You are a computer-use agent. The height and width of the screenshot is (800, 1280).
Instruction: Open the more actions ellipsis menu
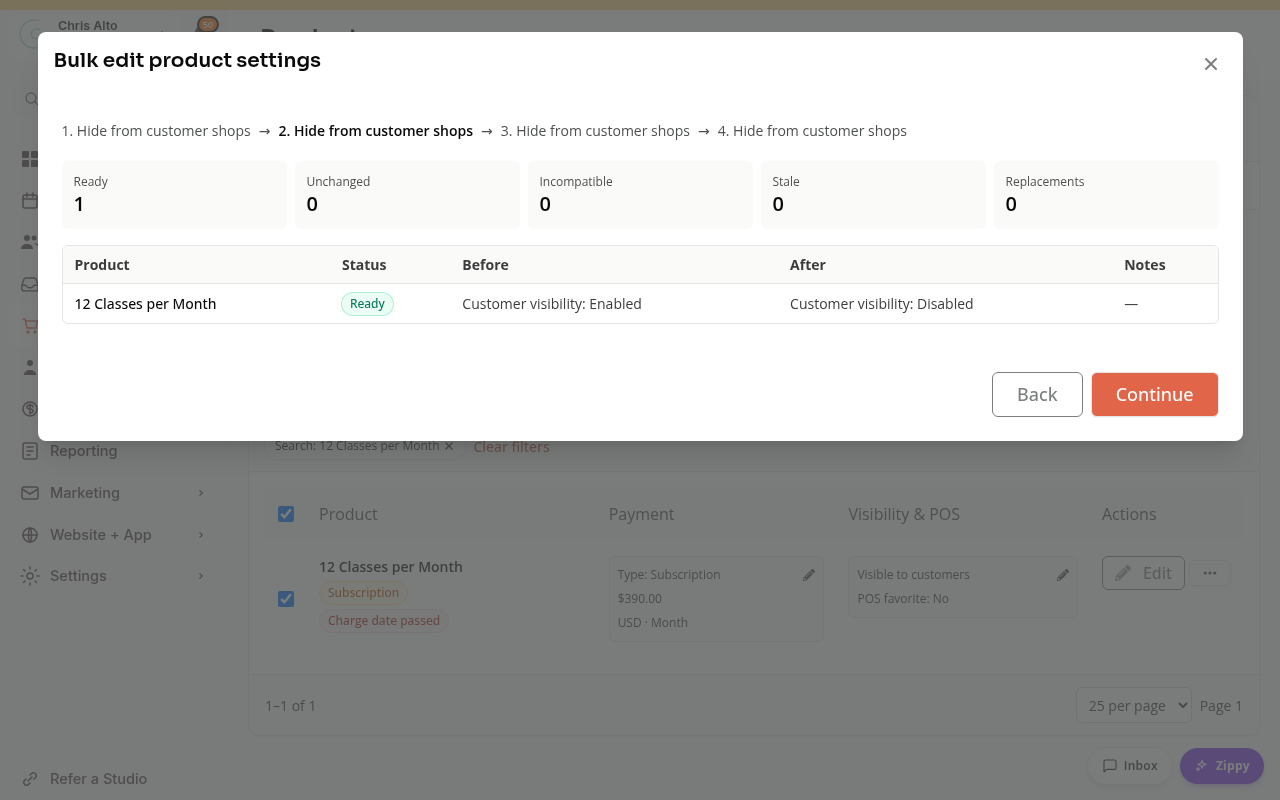click(x=1210, y=573)
